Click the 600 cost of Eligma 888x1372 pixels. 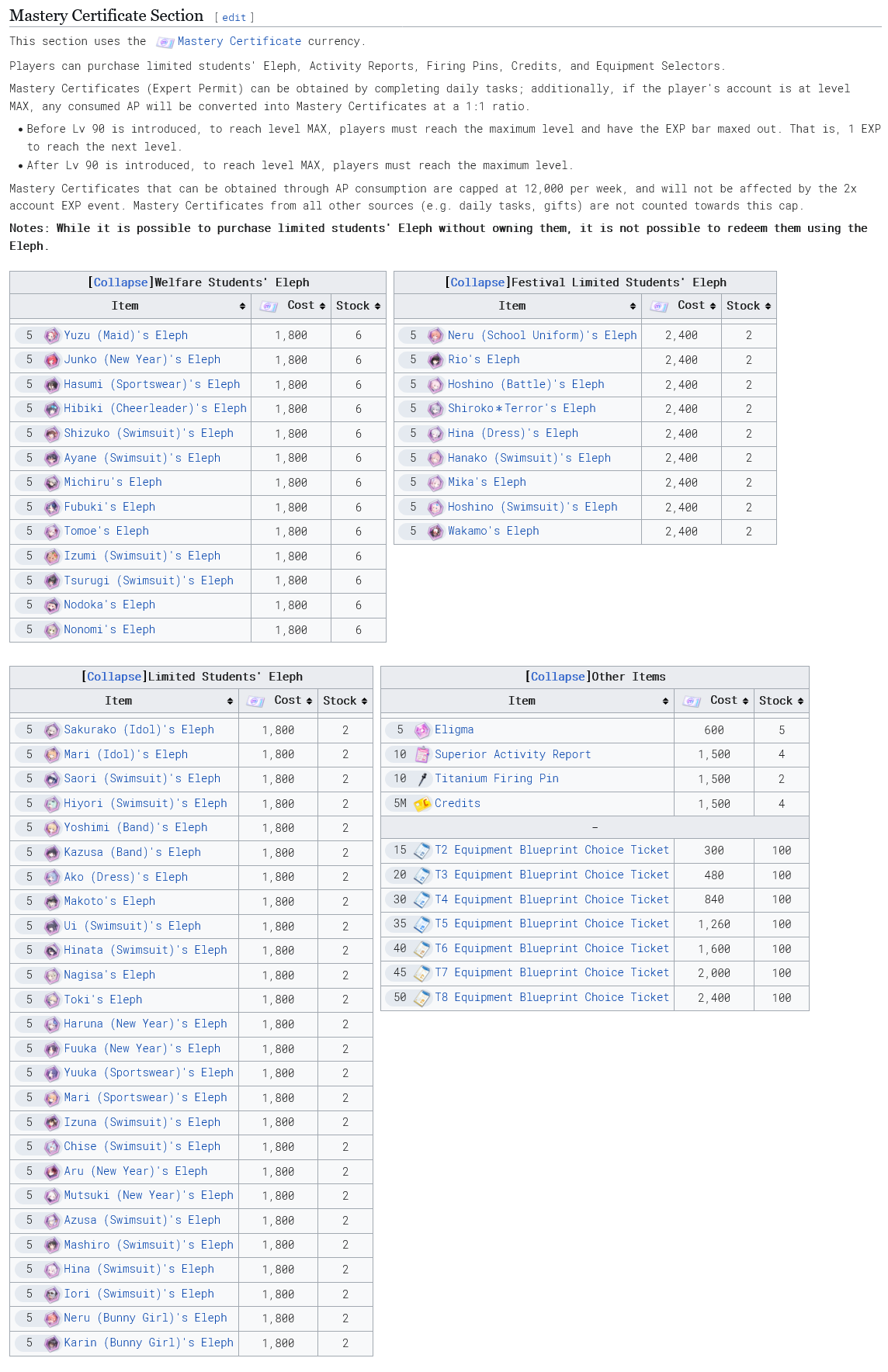[x=714, y=730]
